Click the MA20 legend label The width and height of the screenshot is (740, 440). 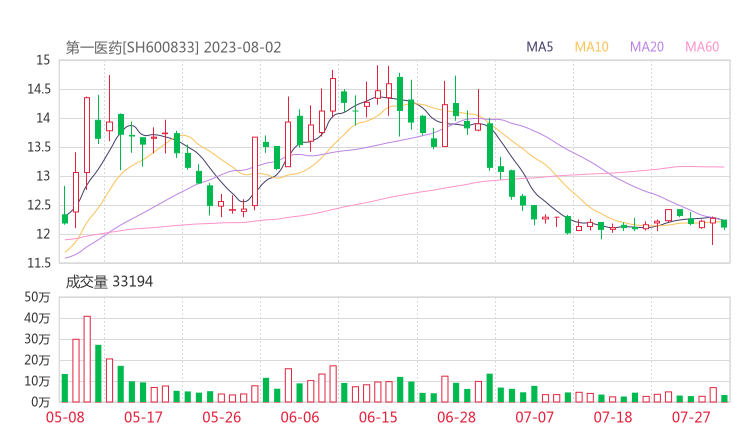coord(647,47)
